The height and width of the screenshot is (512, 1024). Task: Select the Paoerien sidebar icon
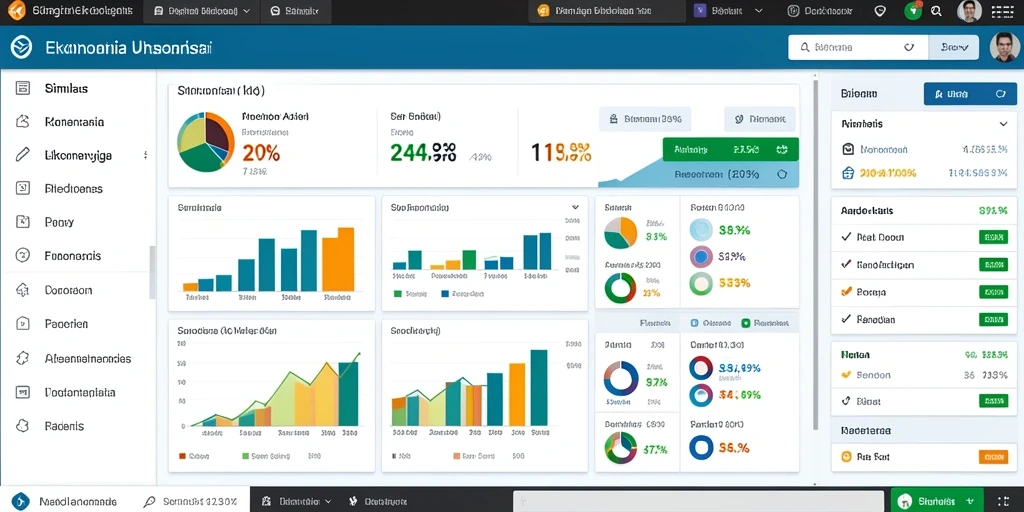23,323
